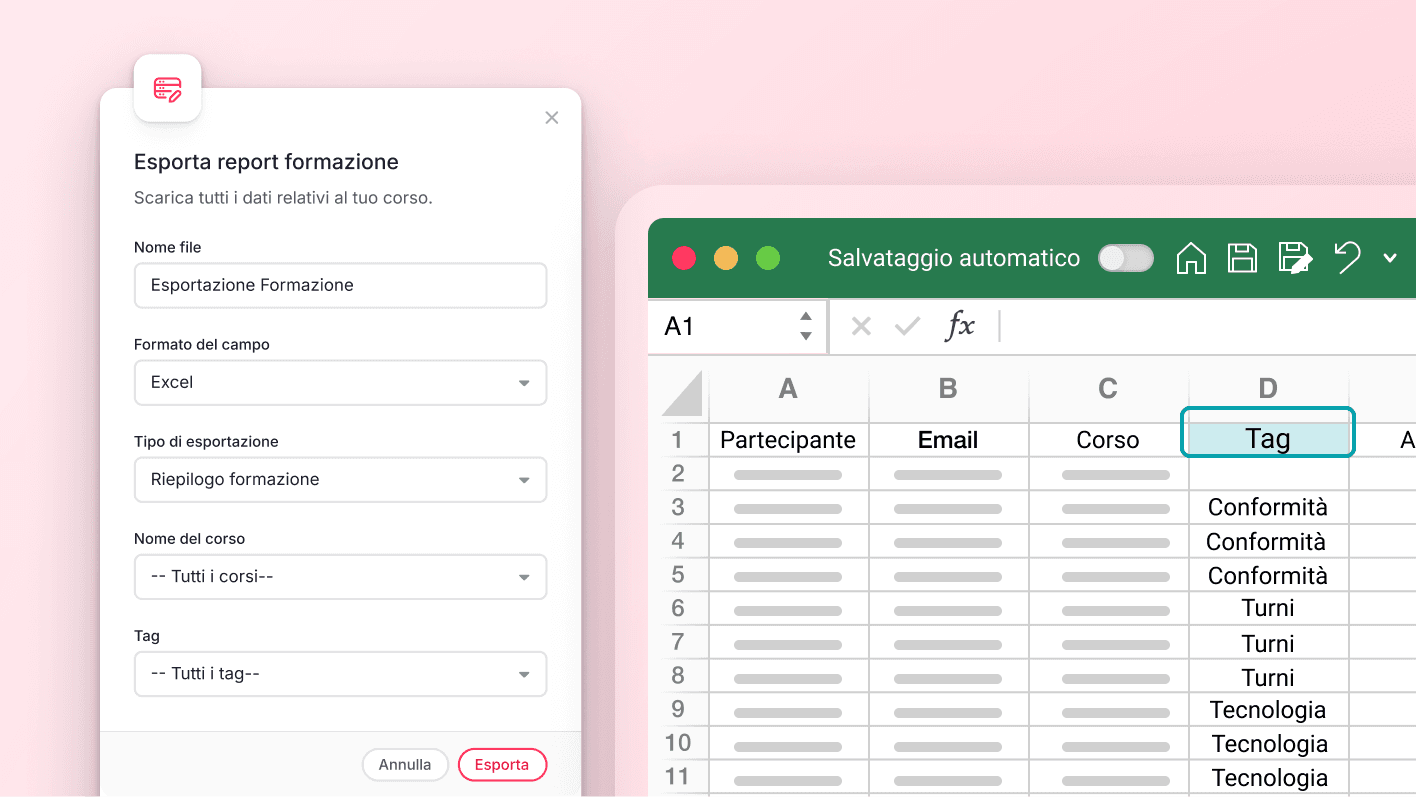Click Tecnologia cell in row 11
Image resolution: width=1416 pixels, height=797 pixels.
pyautogui.click(x=1268, y=778)
